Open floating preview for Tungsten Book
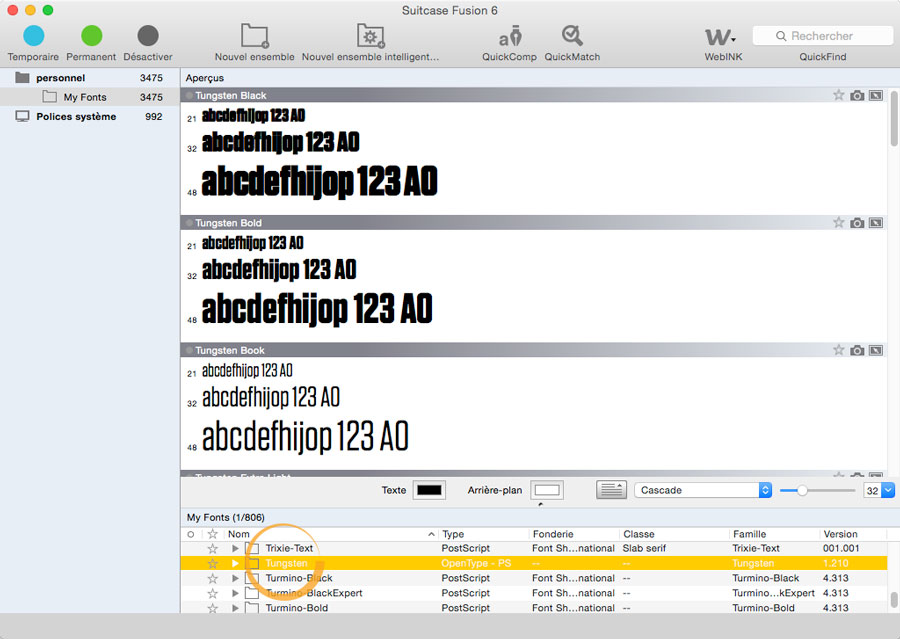This screenshot has width=900, height=639. (x=876, y=350)
